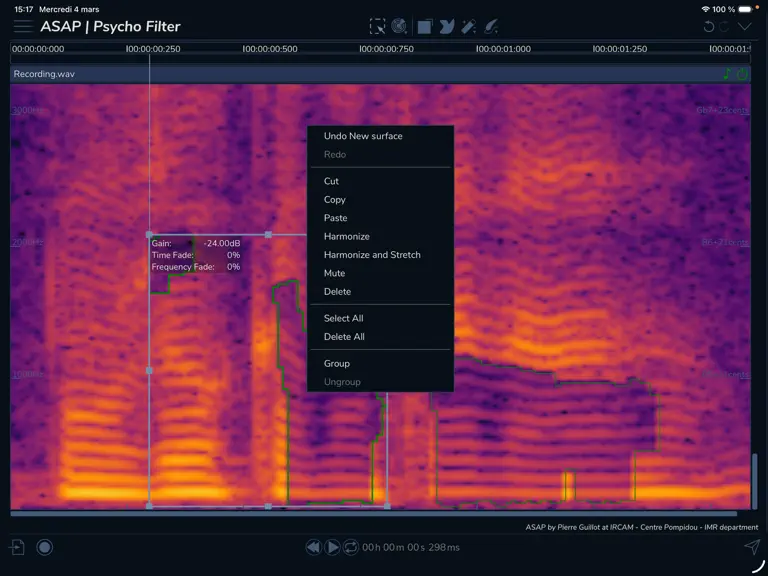Click the Gain -24.00dB value field
The image size is (768, 576).
222,243
